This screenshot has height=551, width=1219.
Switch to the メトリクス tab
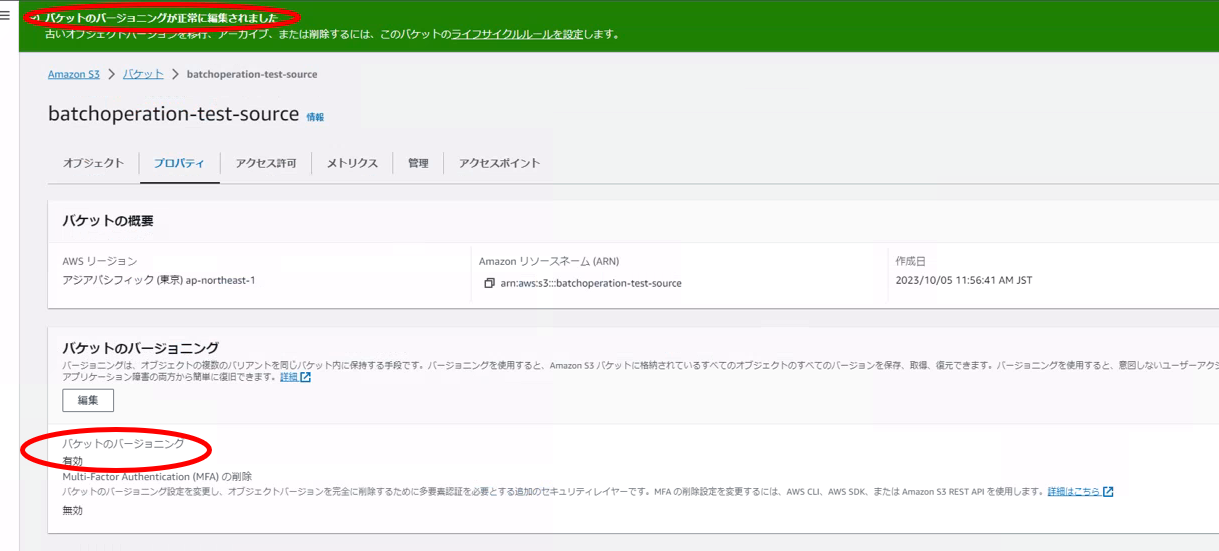[352, 163]
